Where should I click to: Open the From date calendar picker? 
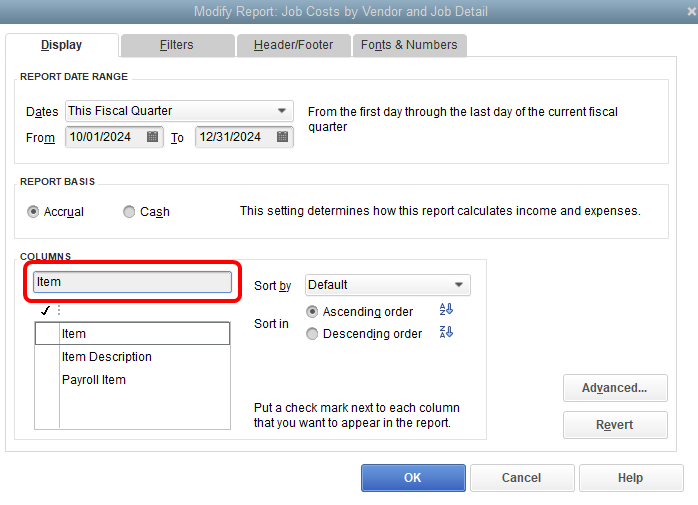click(152, 137)
